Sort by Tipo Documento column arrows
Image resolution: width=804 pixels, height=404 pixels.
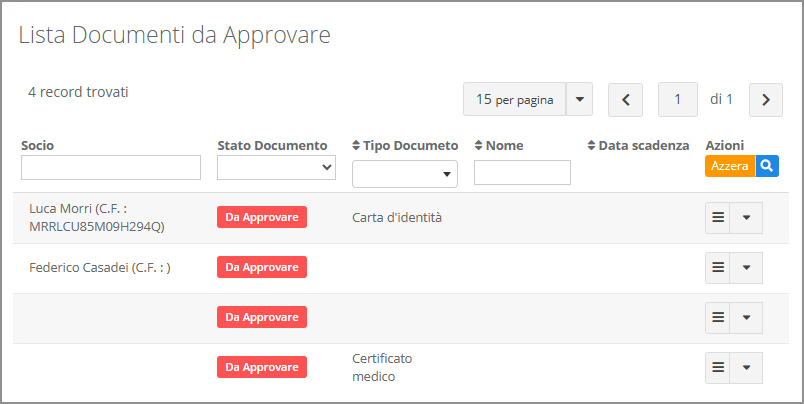357,146
